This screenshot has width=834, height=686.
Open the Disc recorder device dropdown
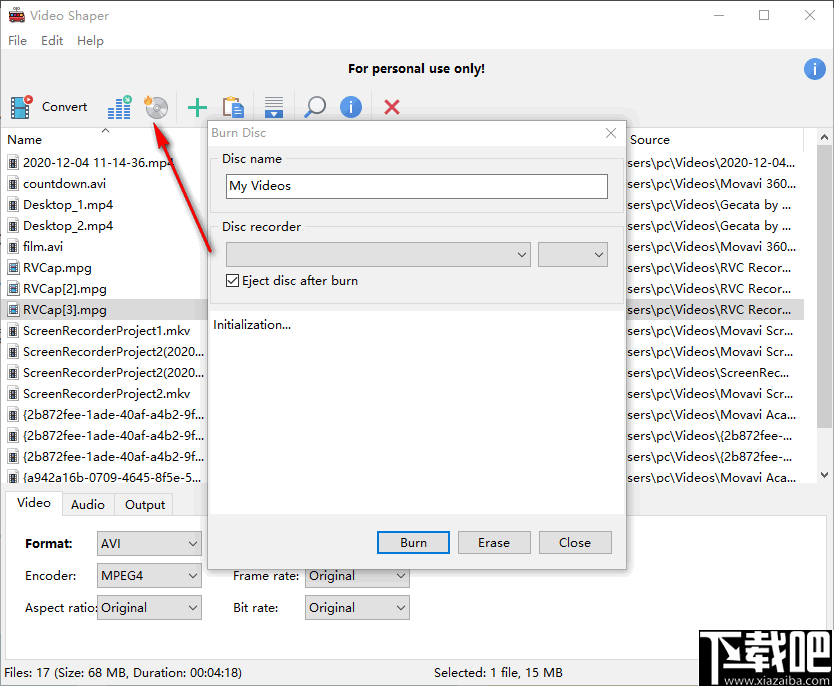coord(378,255)
